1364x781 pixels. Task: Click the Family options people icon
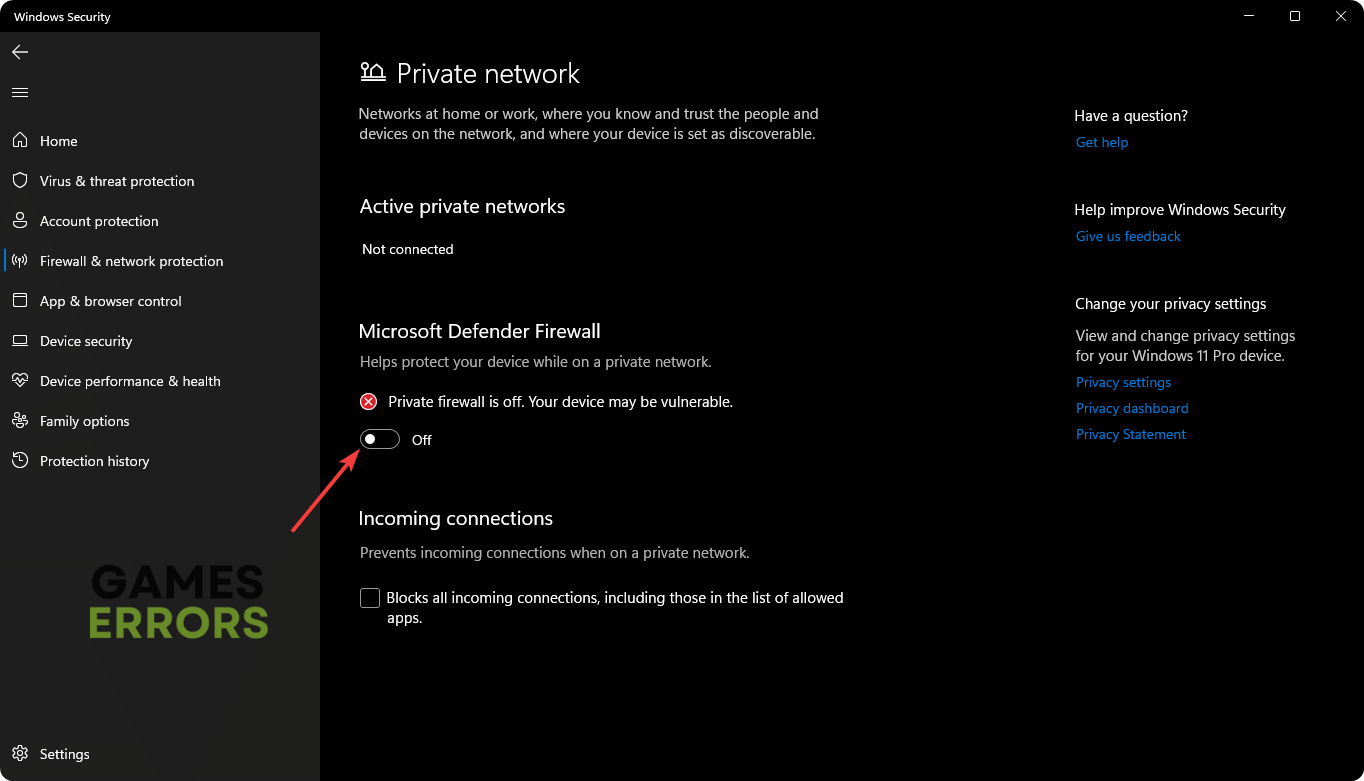[20, 421]
